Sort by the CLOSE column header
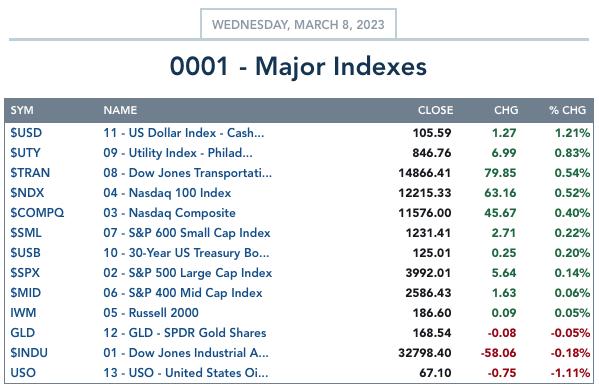This screenshot has width=599, height=389. [x=435, y=110]
